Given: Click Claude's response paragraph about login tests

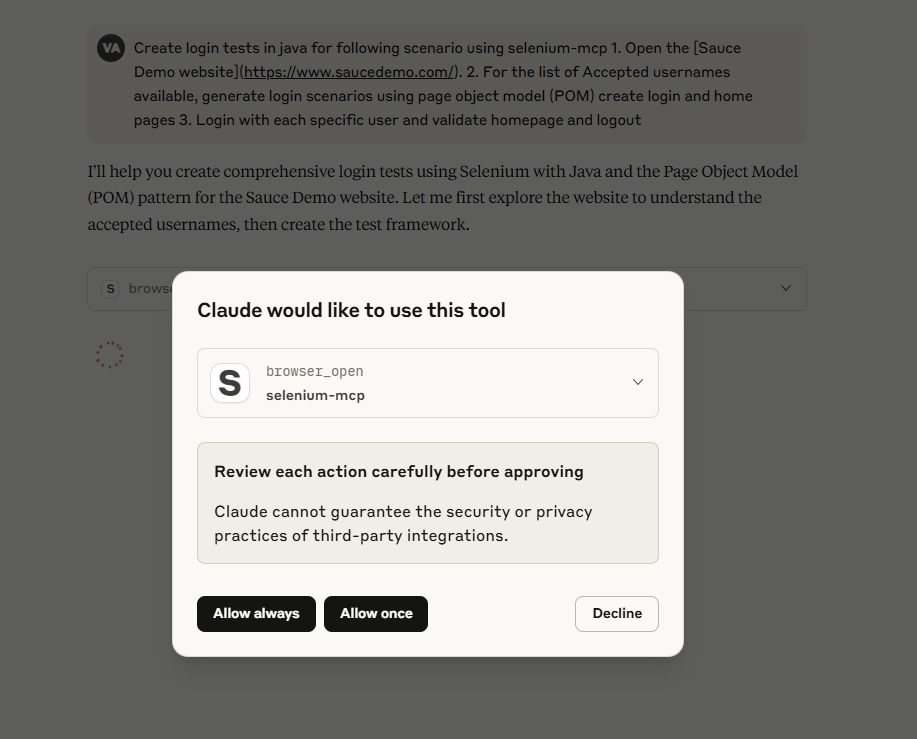Looking at the screenshot, I should point(443,198).
